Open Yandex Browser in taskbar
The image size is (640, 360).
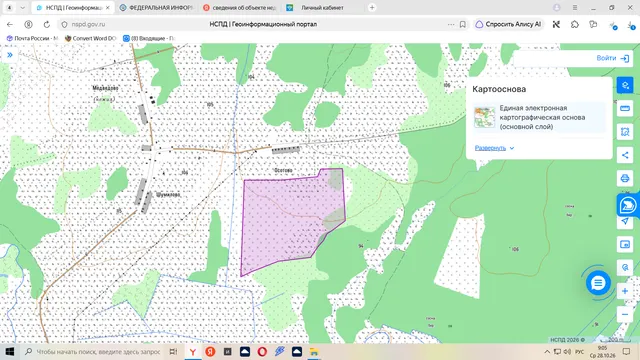[x=193, y=351]
